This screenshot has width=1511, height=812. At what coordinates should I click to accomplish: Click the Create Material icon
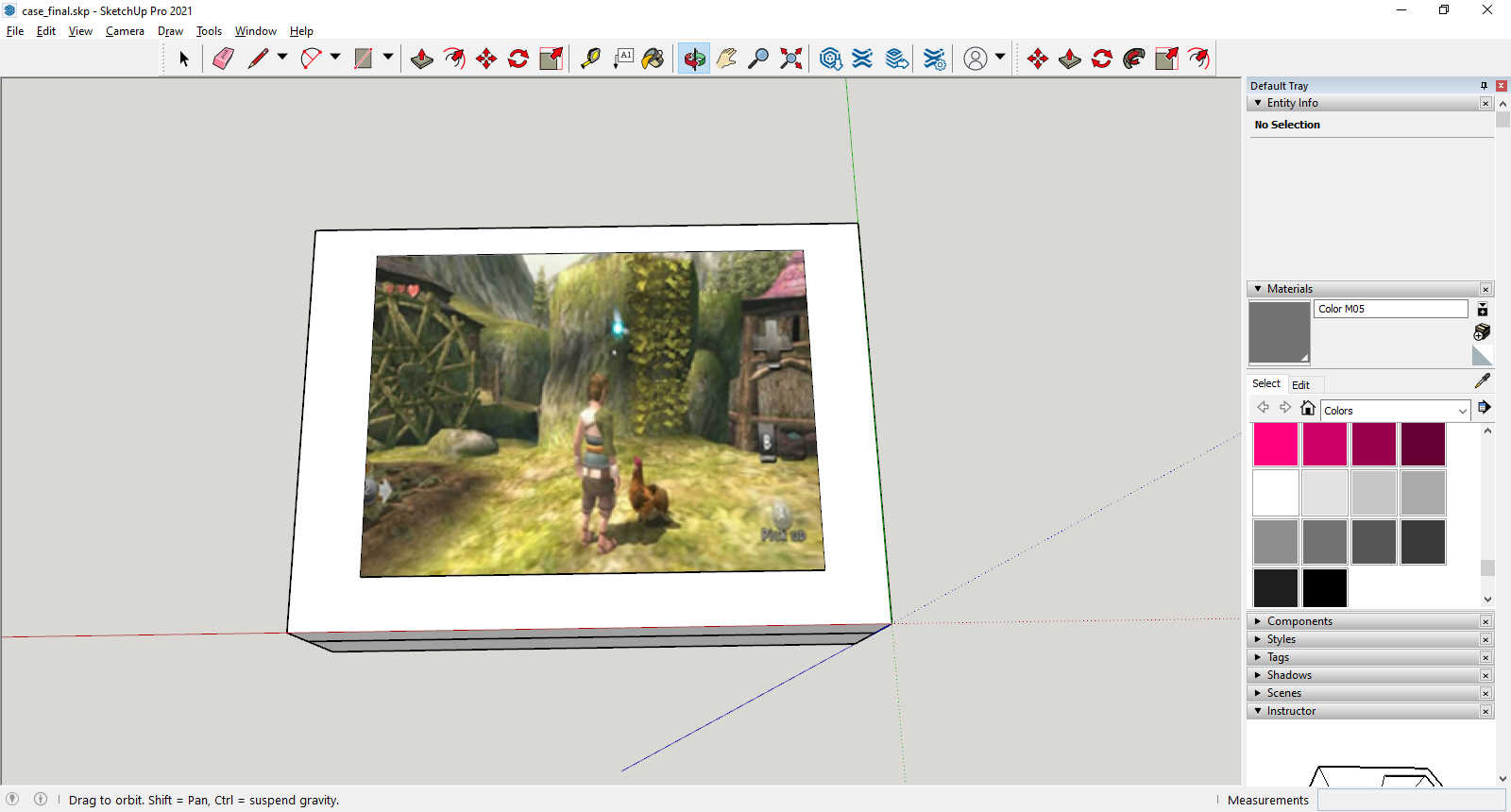(x=1483, y=331)
